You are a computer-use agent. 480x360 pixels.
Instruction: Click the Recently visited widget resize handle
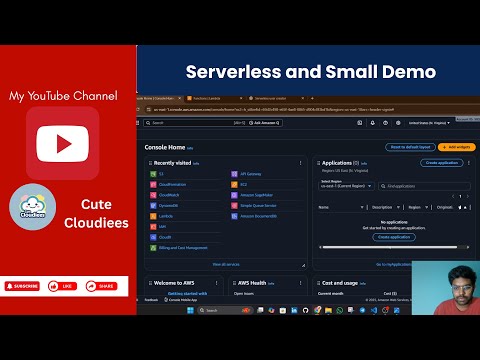pyautogui.click(x=303, y=265)
